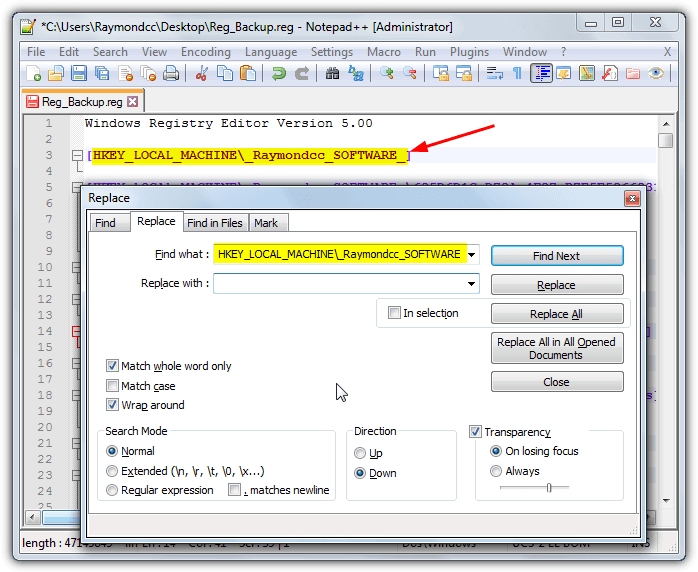
Task: Open the Encoding menu
Action: (206, 52)
